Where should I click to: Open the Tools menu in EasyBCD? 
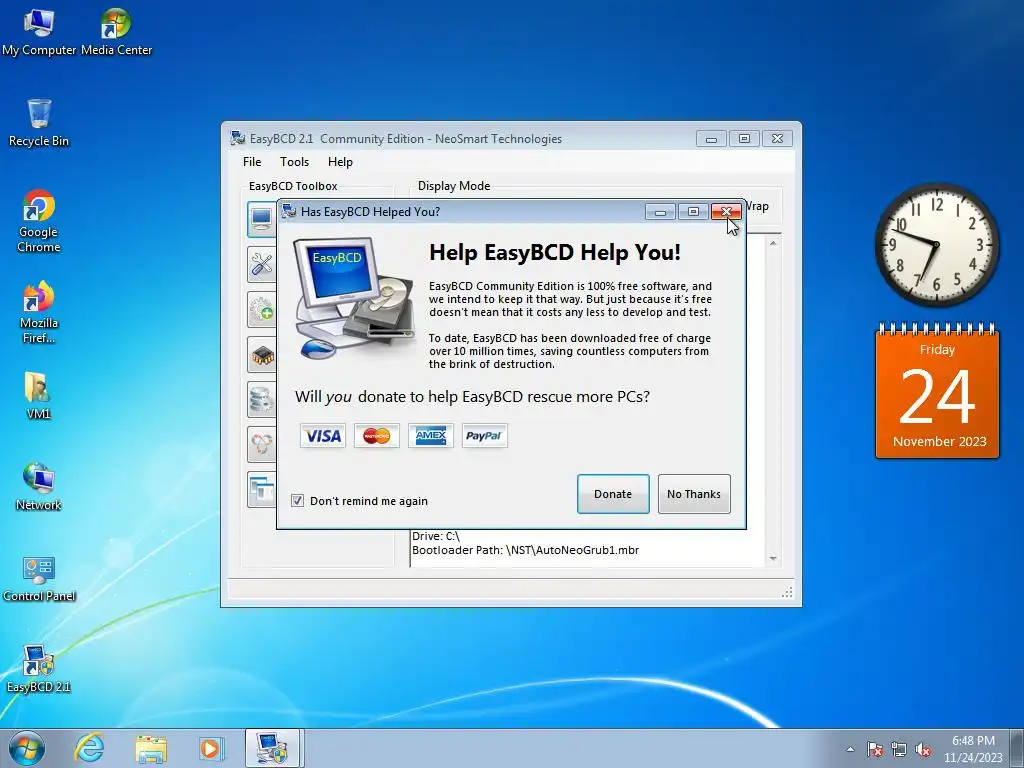coord(295,162)
